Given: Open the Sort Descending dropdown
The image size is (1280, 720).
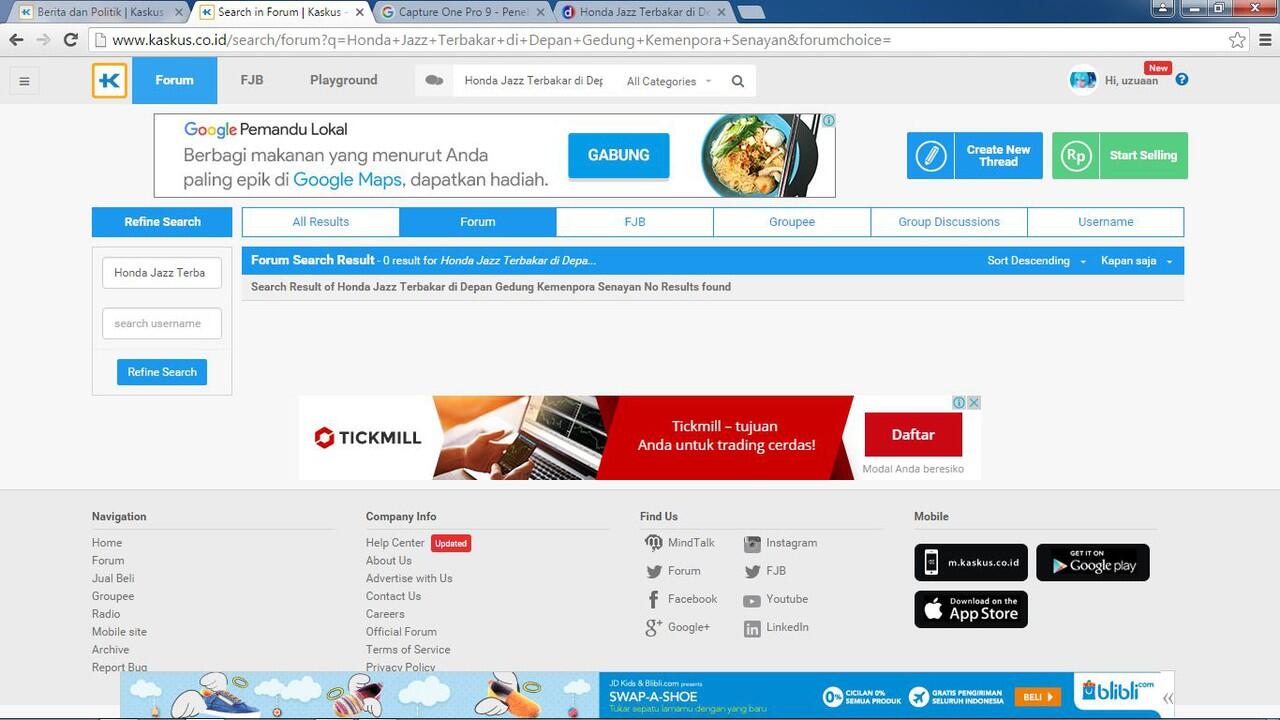Looking at the screenshot, I should tap(1036, 261).
